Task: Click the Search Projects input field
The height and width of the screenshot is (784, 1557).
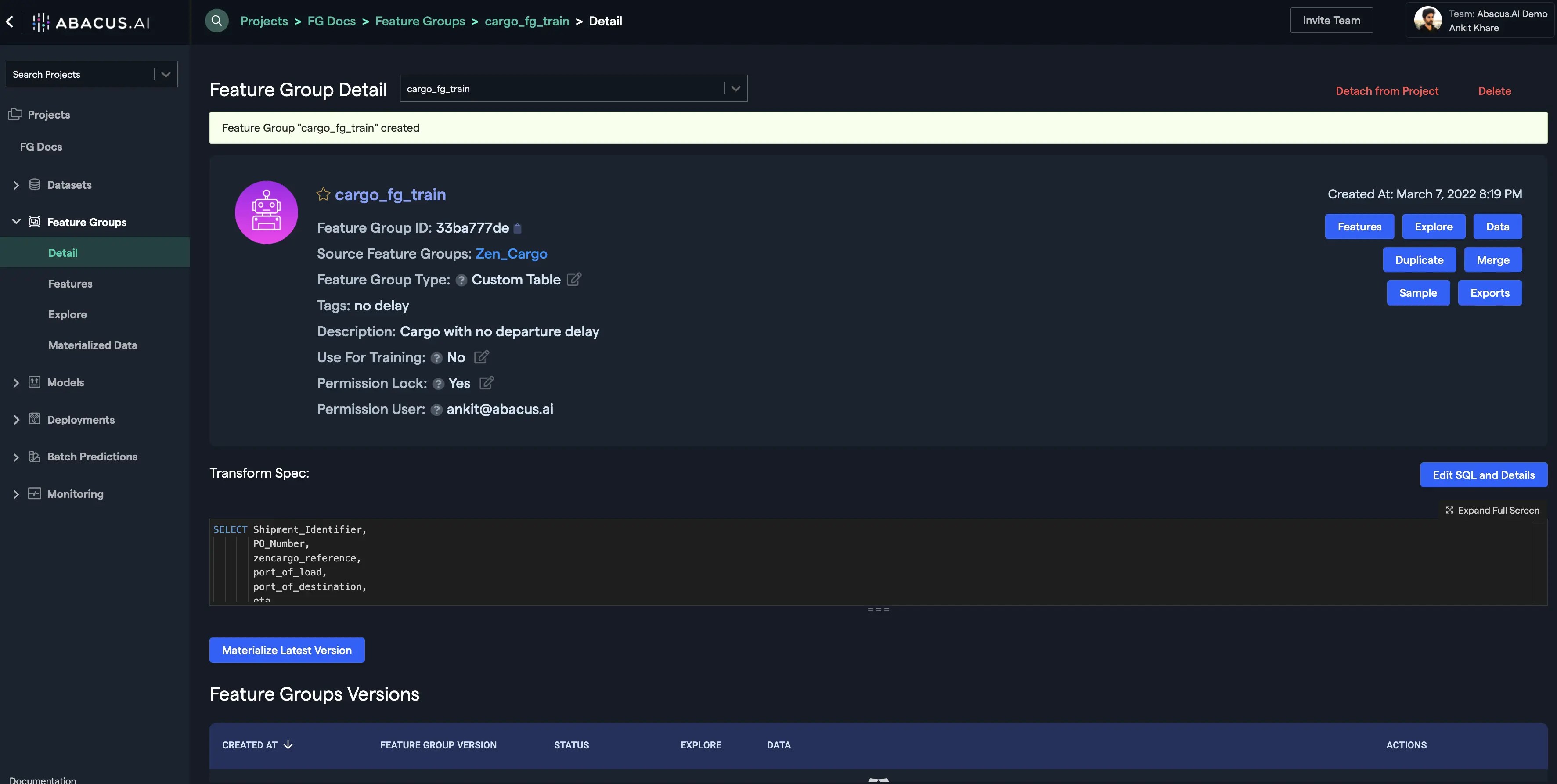Action: coord(79,74)
